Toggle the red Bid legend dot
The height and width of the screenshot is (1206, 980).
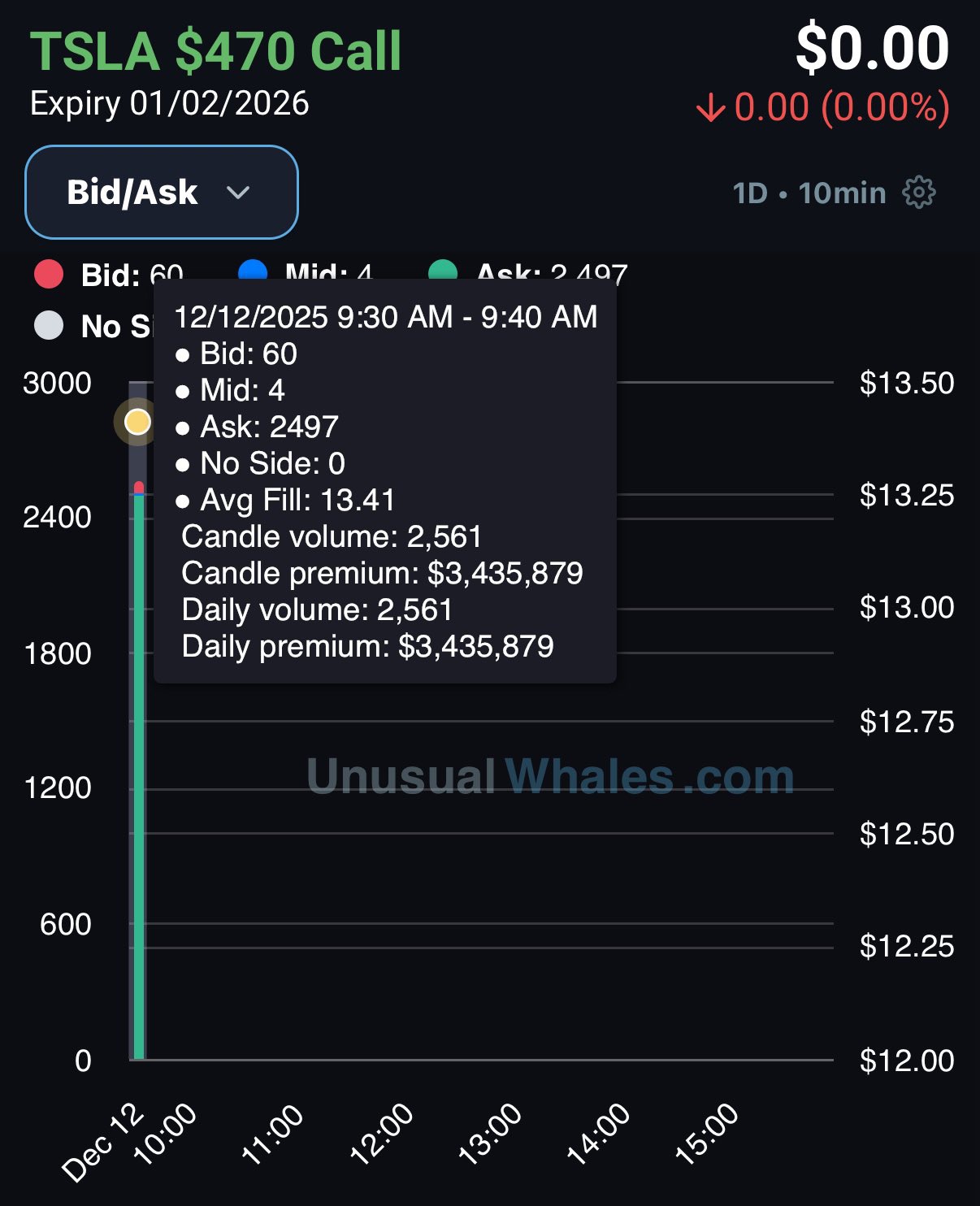pyautogui.click(x=49, y=274)
